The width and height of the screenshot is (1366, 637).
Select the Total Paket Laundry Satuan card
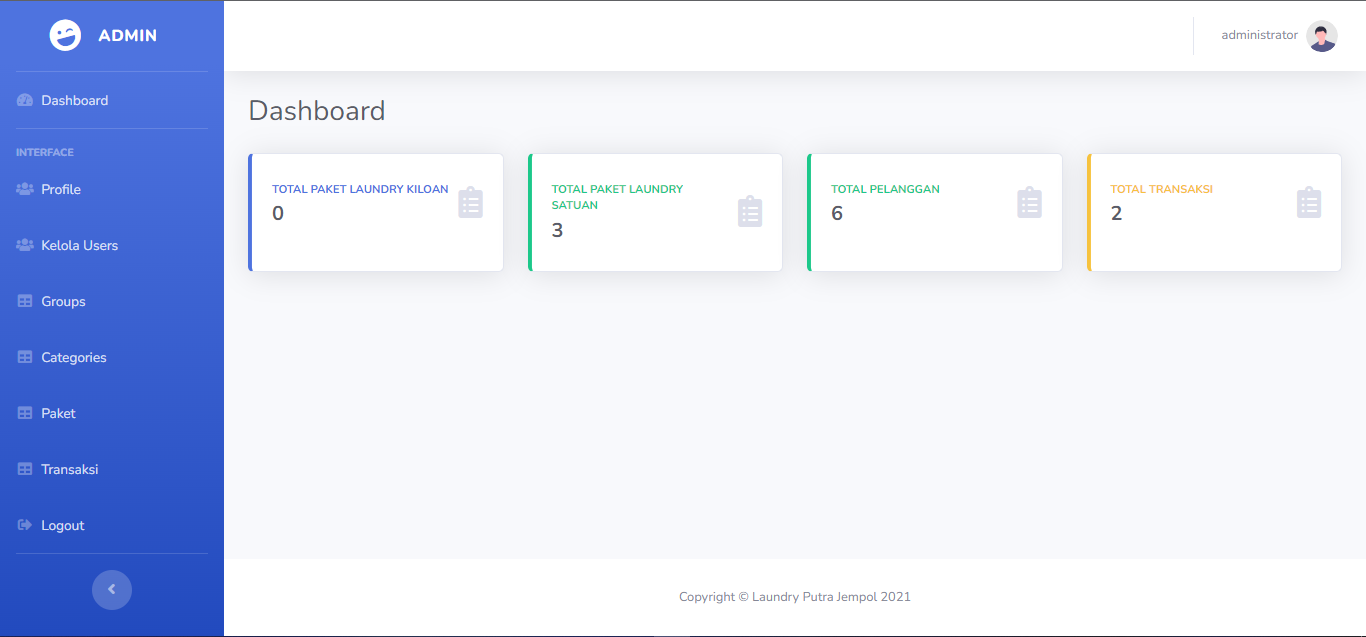[x=655, y=212]
